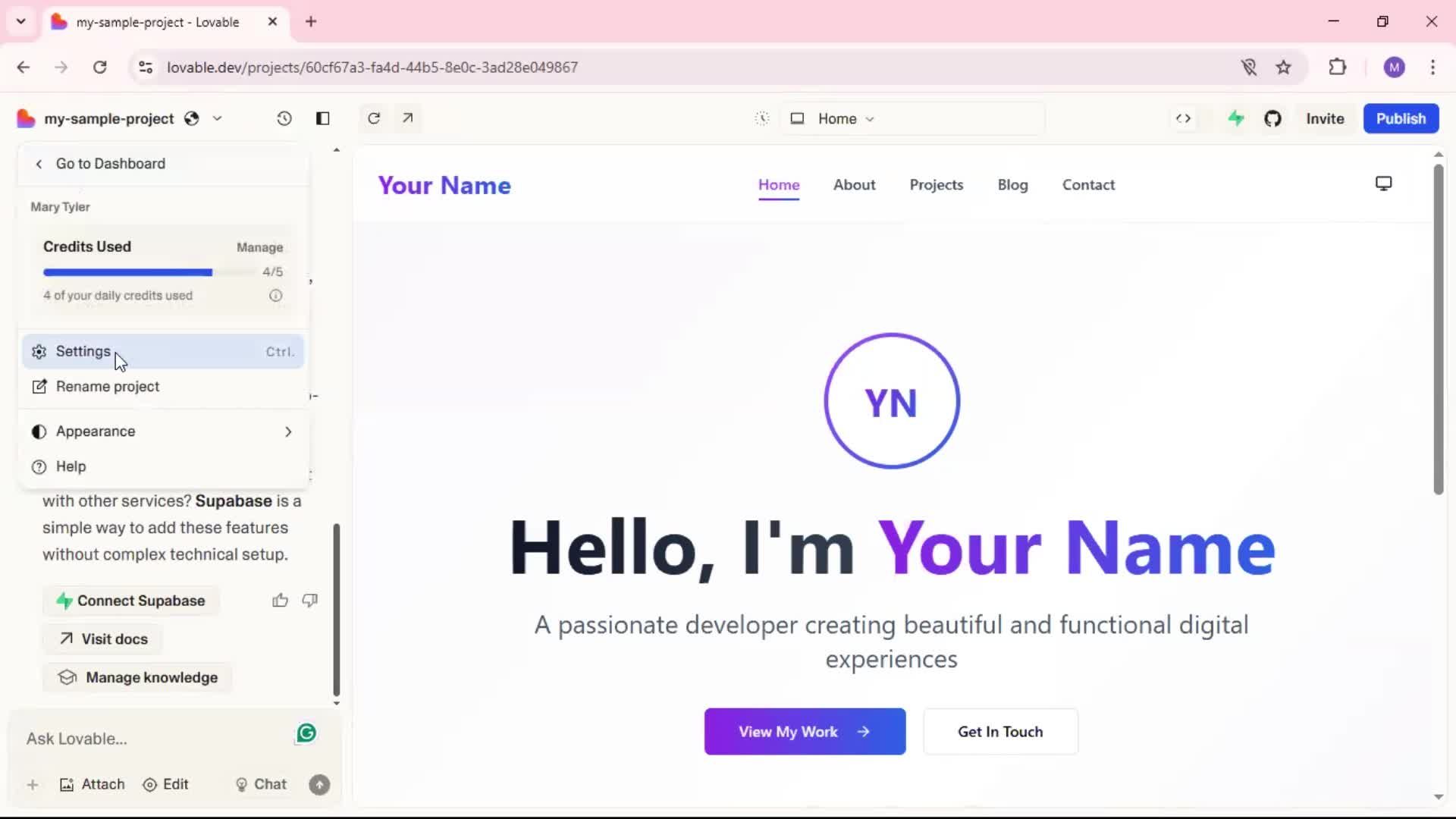Choose Rename project from menu
The image size is (1456, 819).
point(163,387)
